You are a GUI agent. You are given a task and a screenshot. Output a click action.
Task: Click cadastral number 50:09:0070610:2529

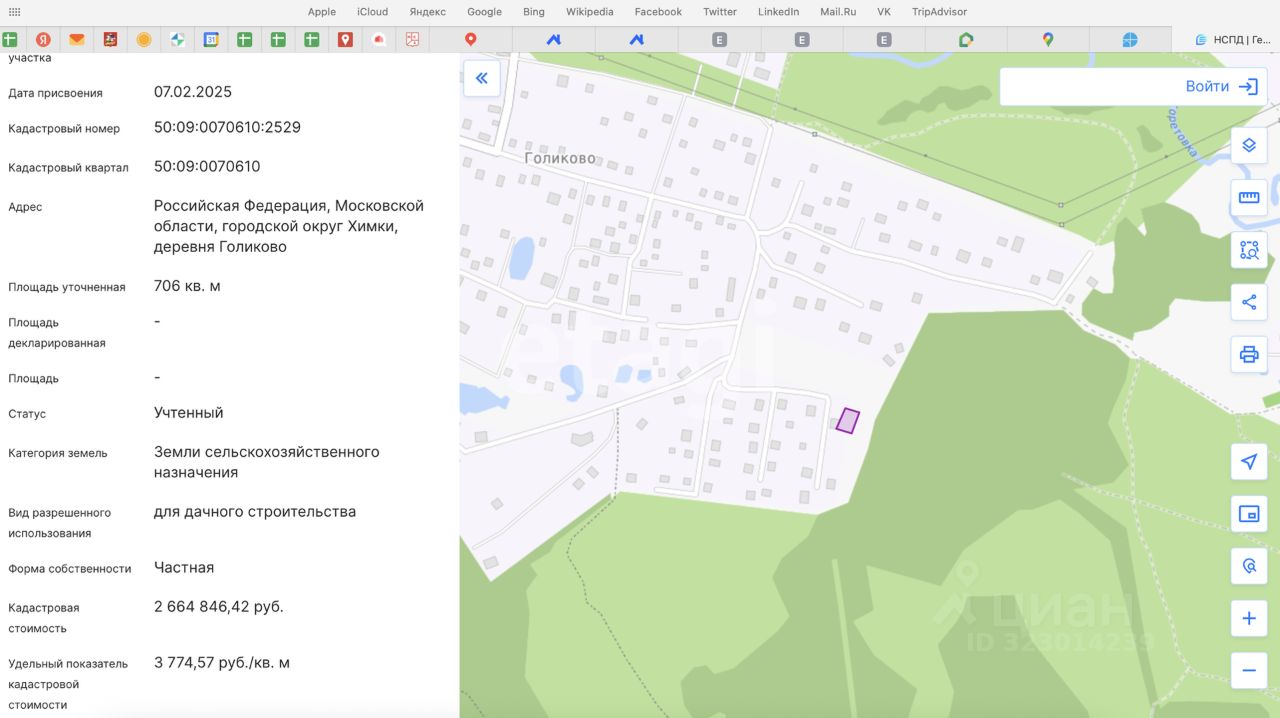pos(227,128)
